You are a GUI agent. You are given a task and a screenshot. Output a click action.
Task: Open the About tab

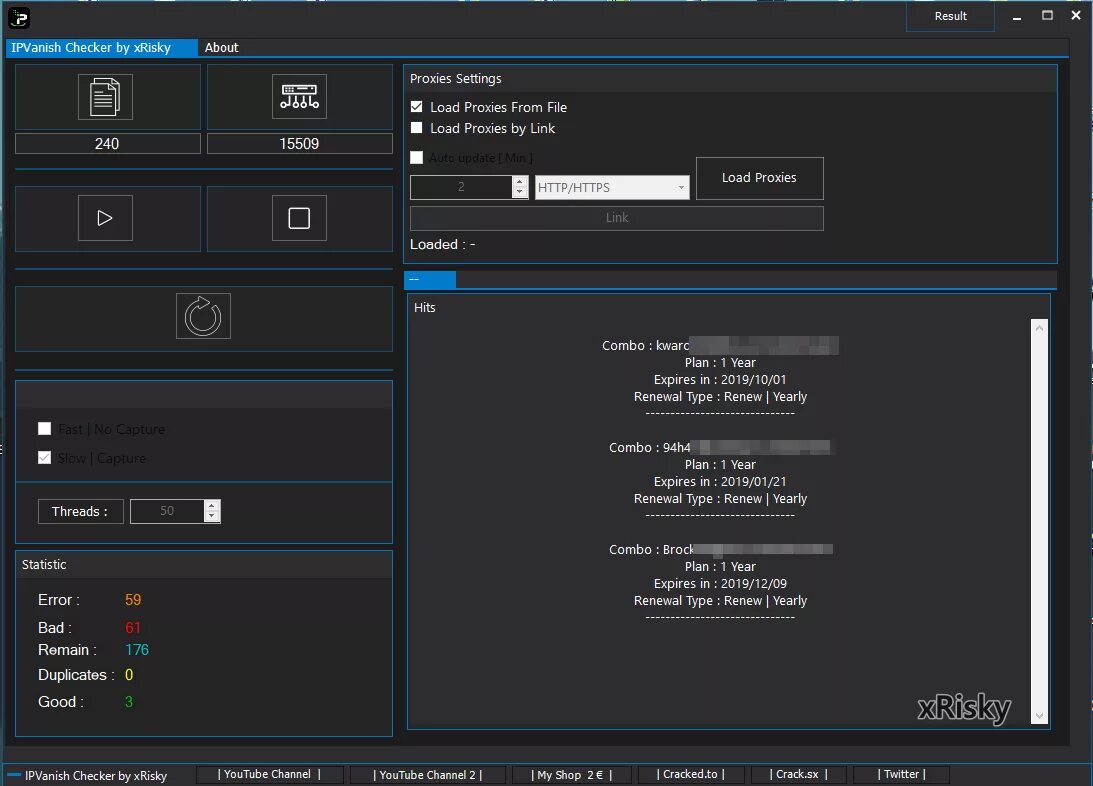[222, 47]
